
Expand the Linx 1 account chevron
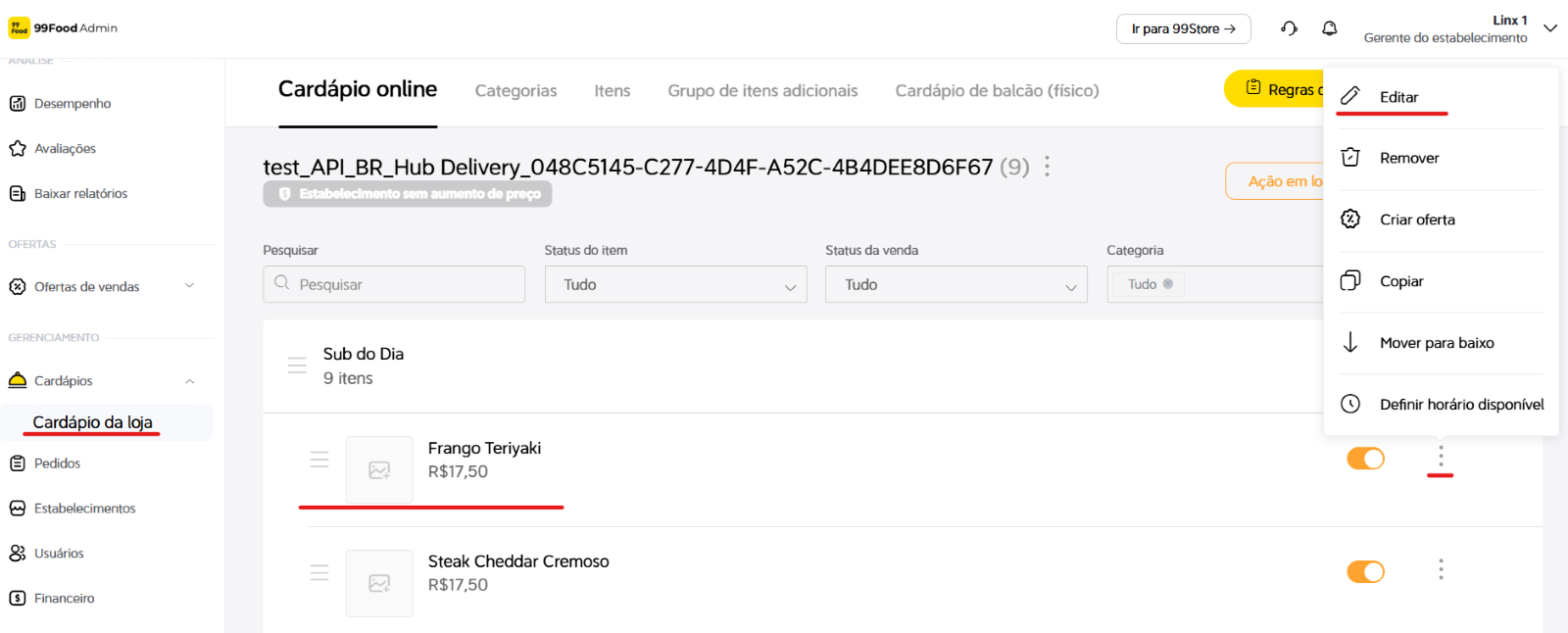pos(1550,28)
